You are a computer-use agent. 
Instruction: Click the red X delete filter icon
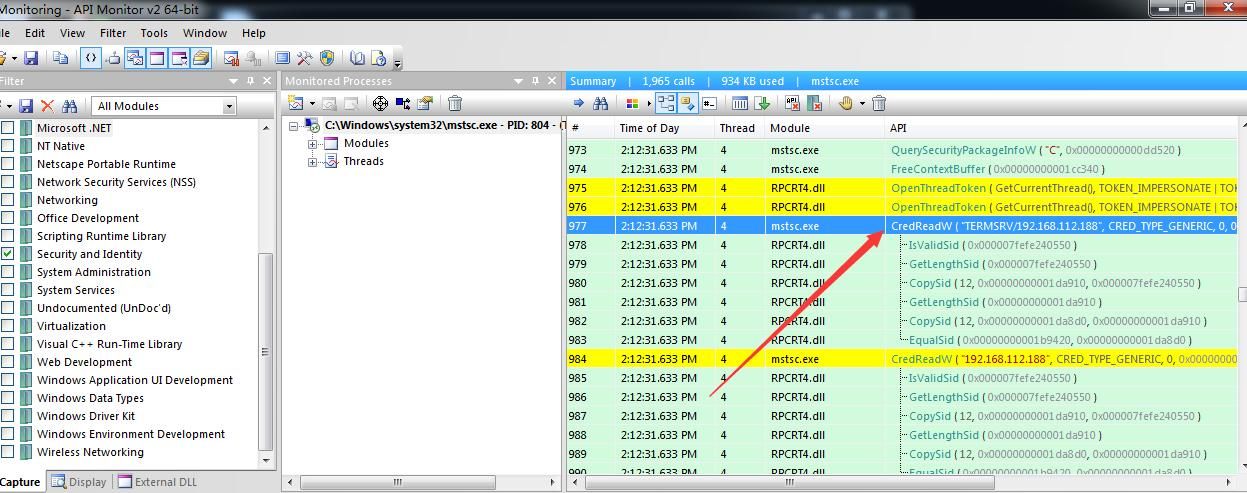(47, 106)
